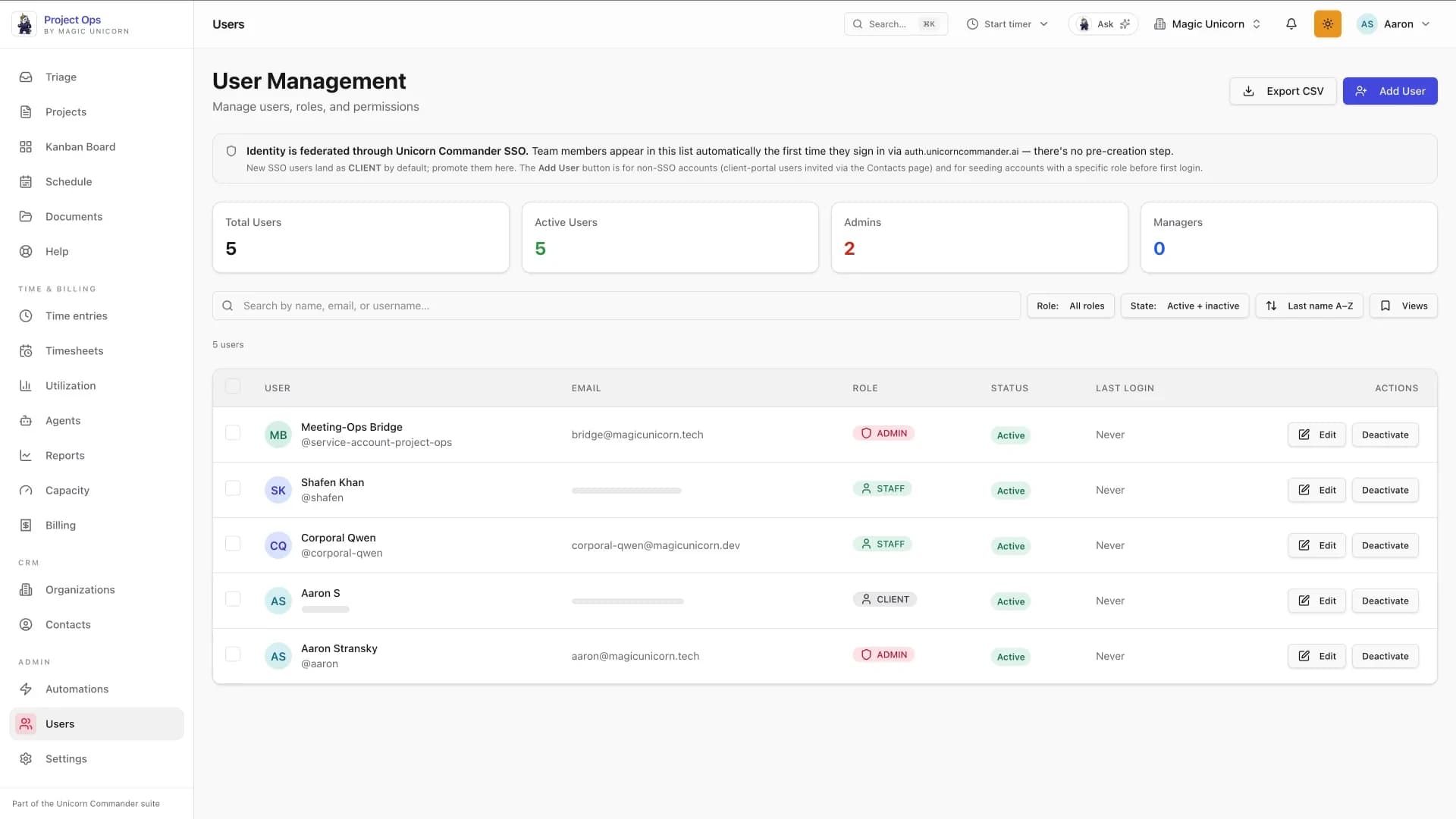Check the Corporal Qwen row checkbox
The image size is (1456, 819).
tap(233, 544)
